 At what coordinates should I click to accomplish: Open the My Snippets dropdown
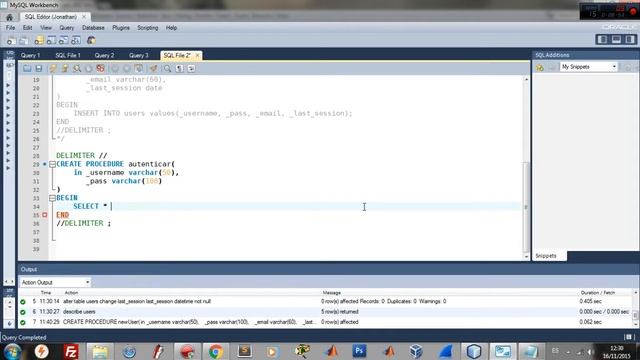(588, 67)
